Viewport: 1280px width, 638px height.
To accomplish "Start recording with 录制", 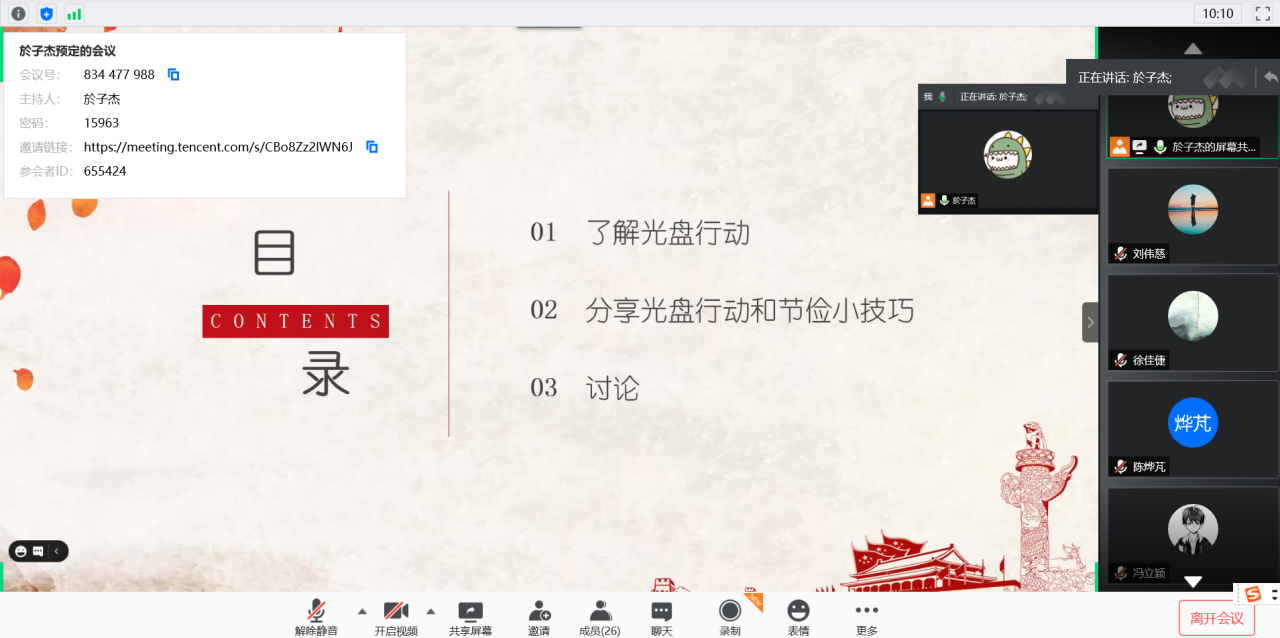I will click(x=730, y=617).
